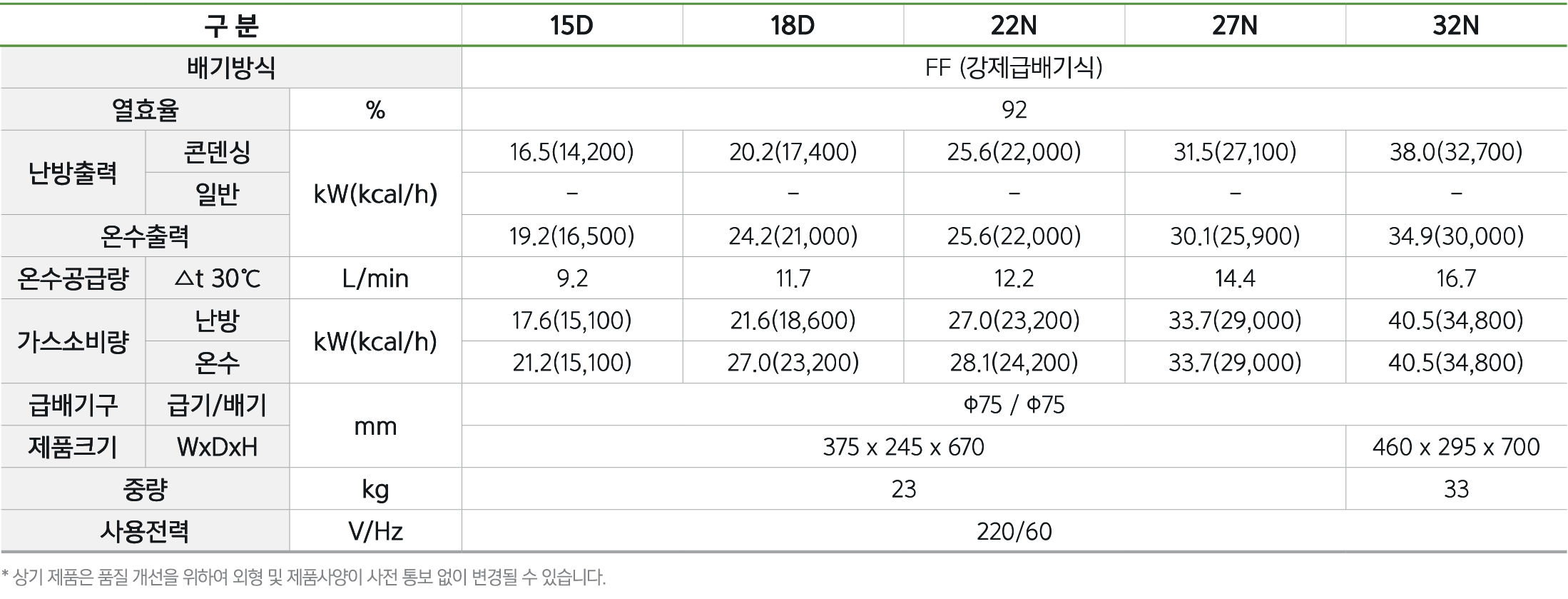Click the 32N model header
Screen dimensions: 1568x599
(x=1456, y=26)
